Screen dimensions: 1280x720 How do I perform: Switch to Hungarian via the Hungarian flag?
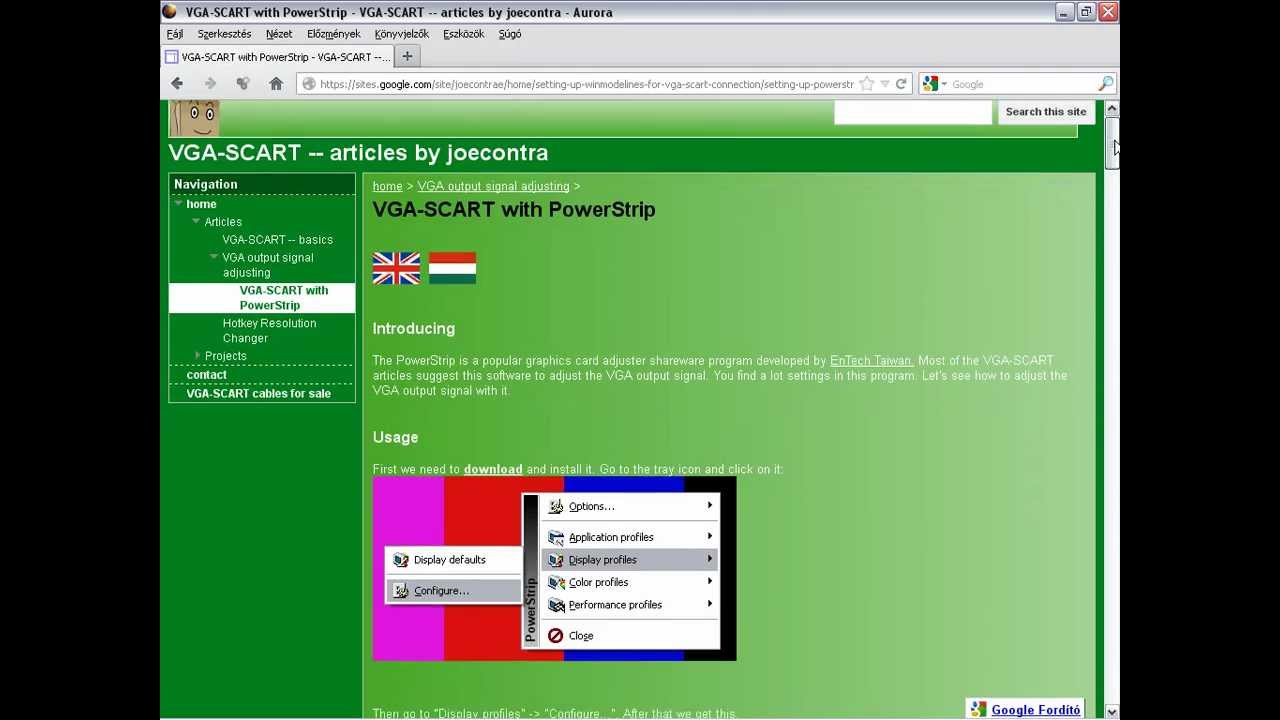(452, 268)
